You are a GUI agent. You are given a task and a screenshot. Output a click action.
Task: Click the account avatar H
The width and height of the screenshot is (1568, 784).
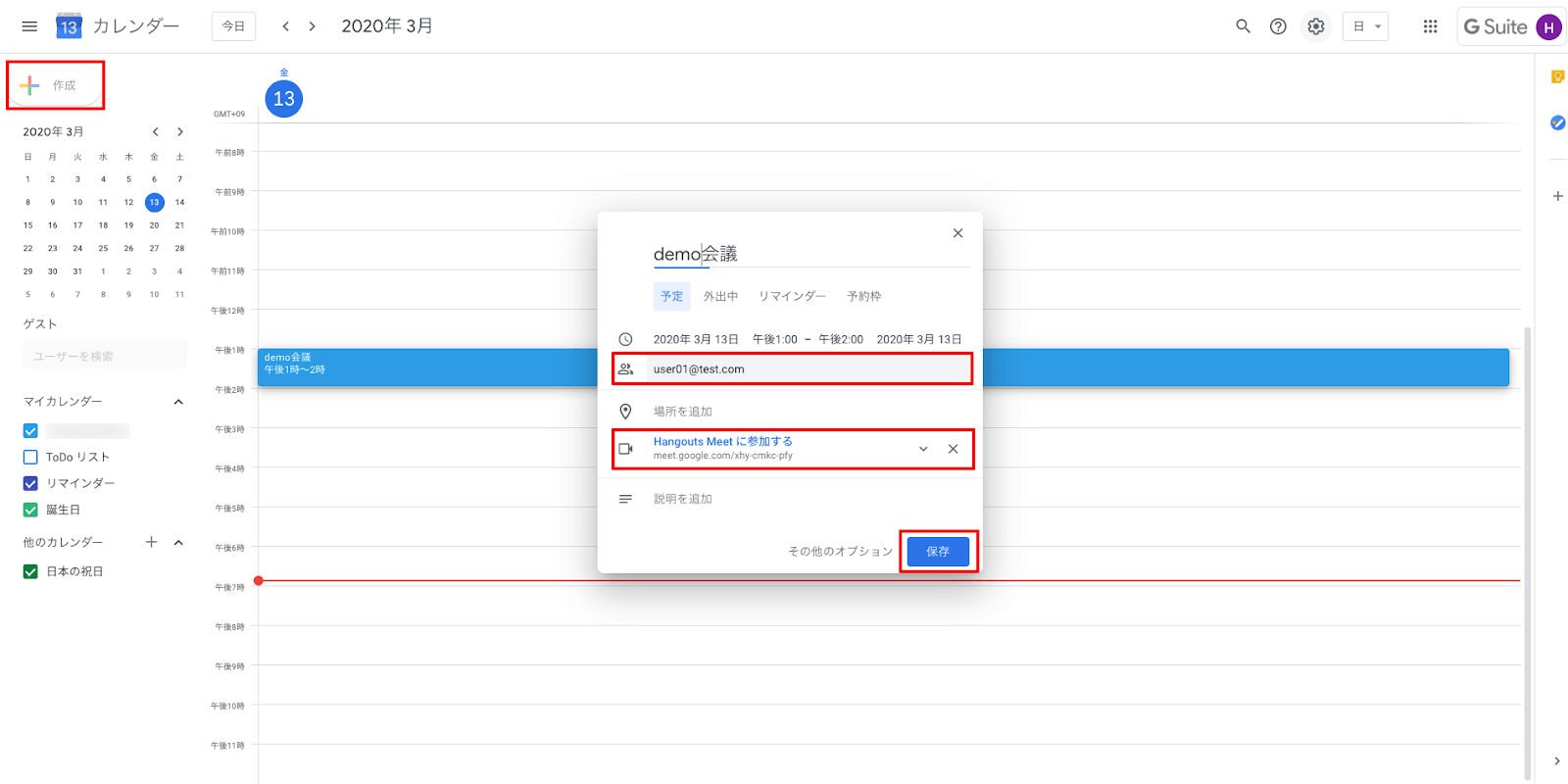pos(1548,27)
